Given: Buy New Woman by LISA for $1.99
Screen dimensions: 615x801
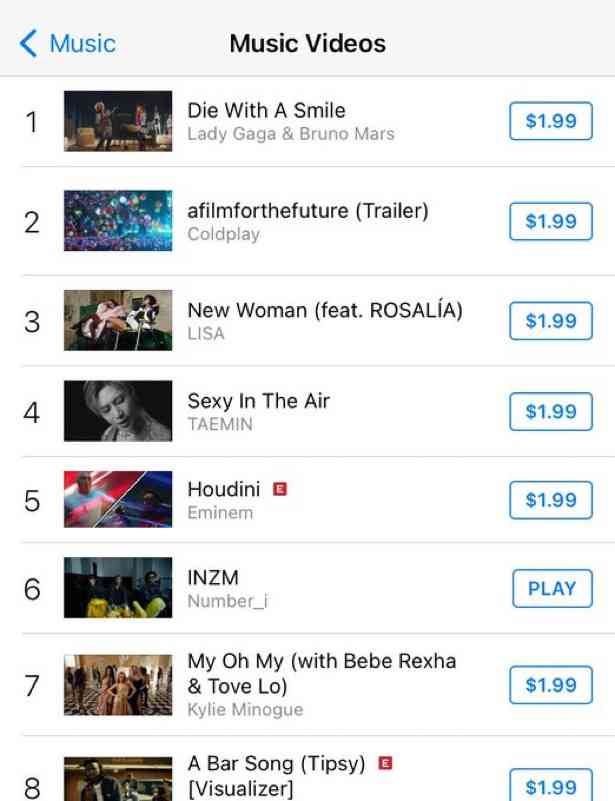Looking at the screenshot, I should click(x=551, y=320).
